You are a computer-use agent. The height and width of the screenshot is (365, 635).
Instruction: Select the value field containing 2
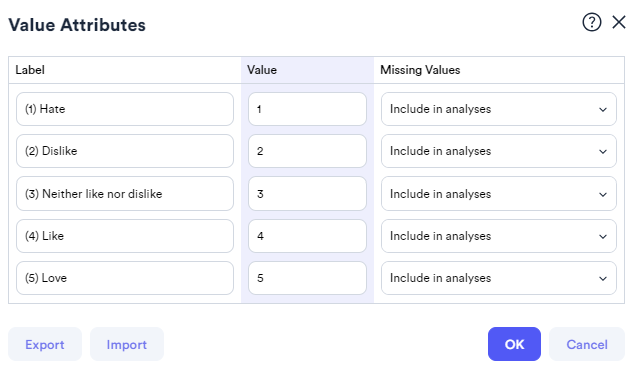(x=307, y=151)
